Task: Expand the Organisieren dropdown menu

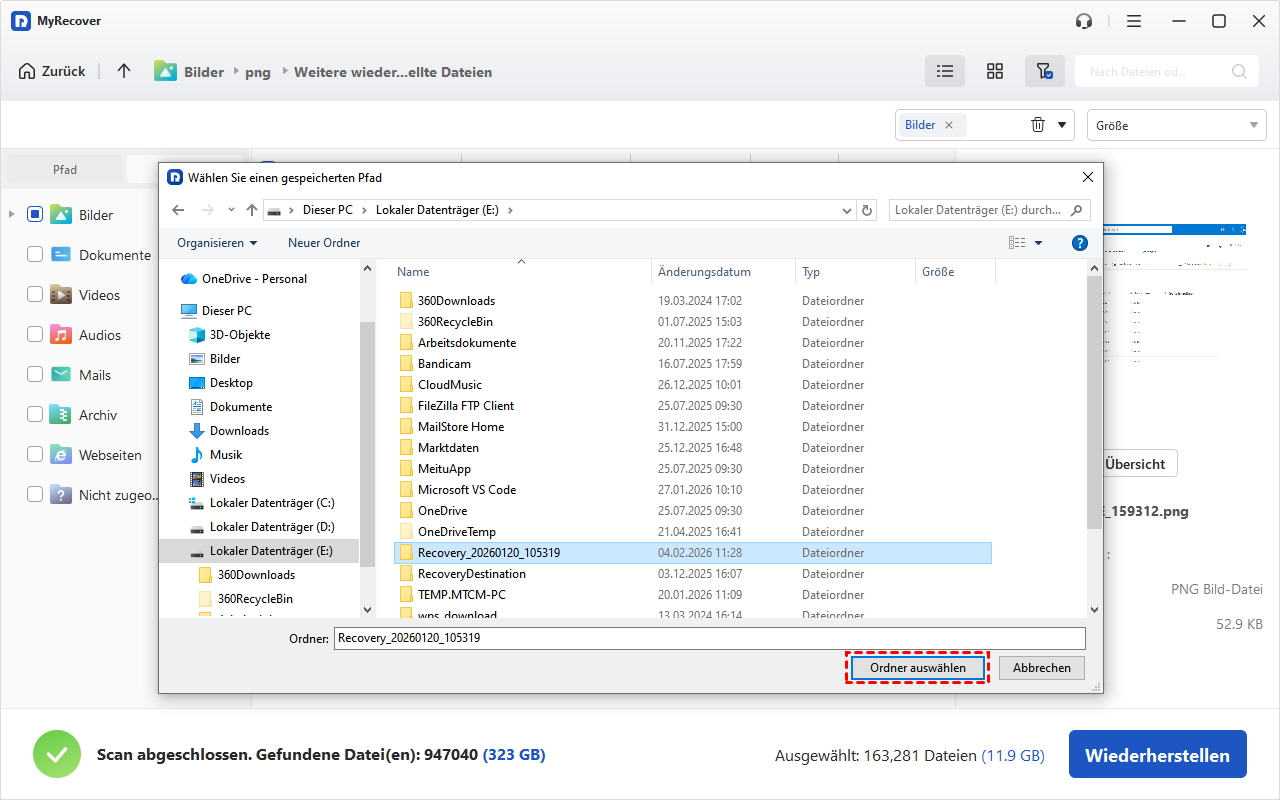Action: tap(217, 243)
